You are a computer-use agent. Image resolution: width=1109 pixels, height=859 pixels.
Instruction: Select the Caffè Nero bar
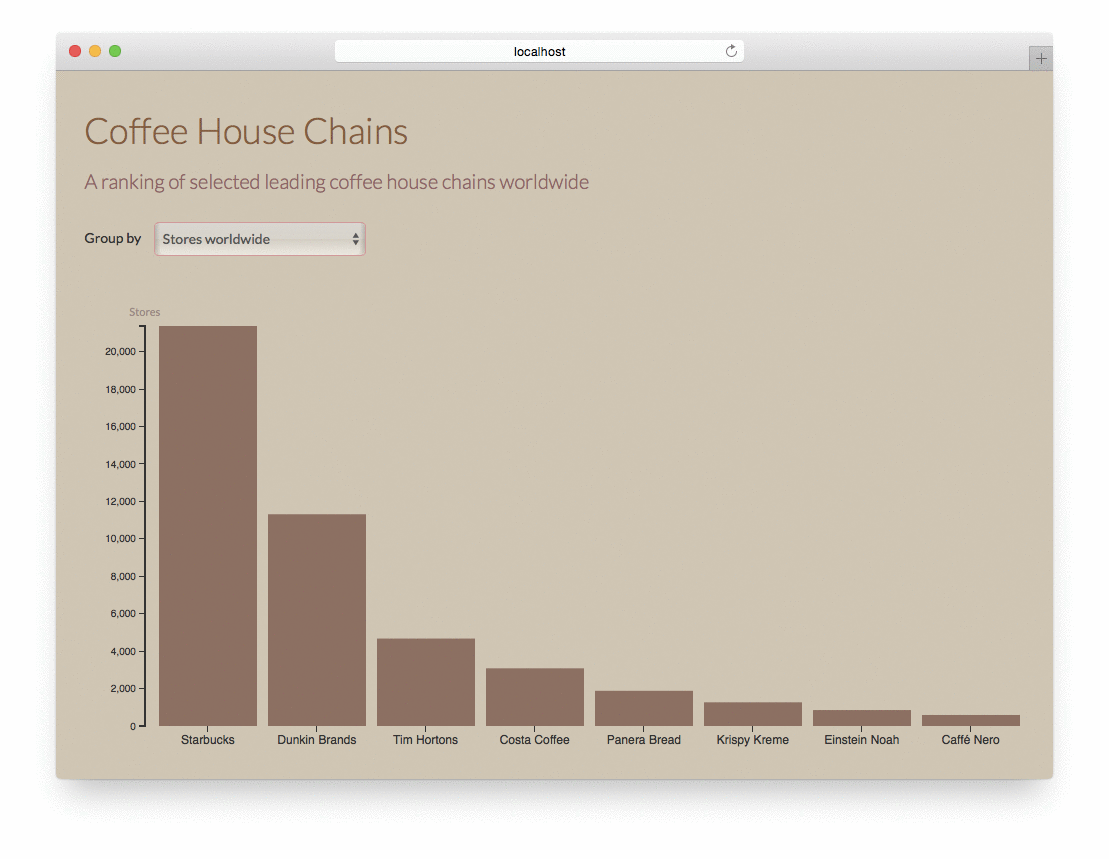pos(970,720)
